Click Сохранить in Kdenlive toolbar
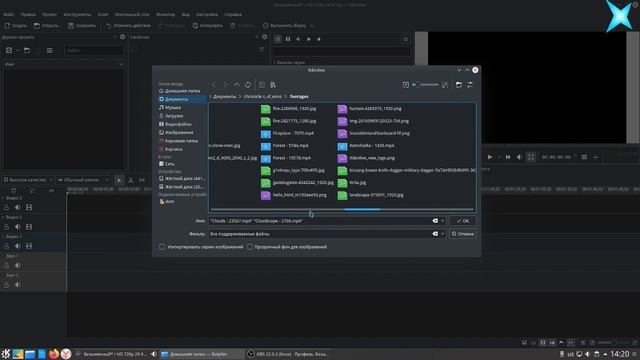The width and height of the screenshot is (640, 360). (x=82, y=26)
